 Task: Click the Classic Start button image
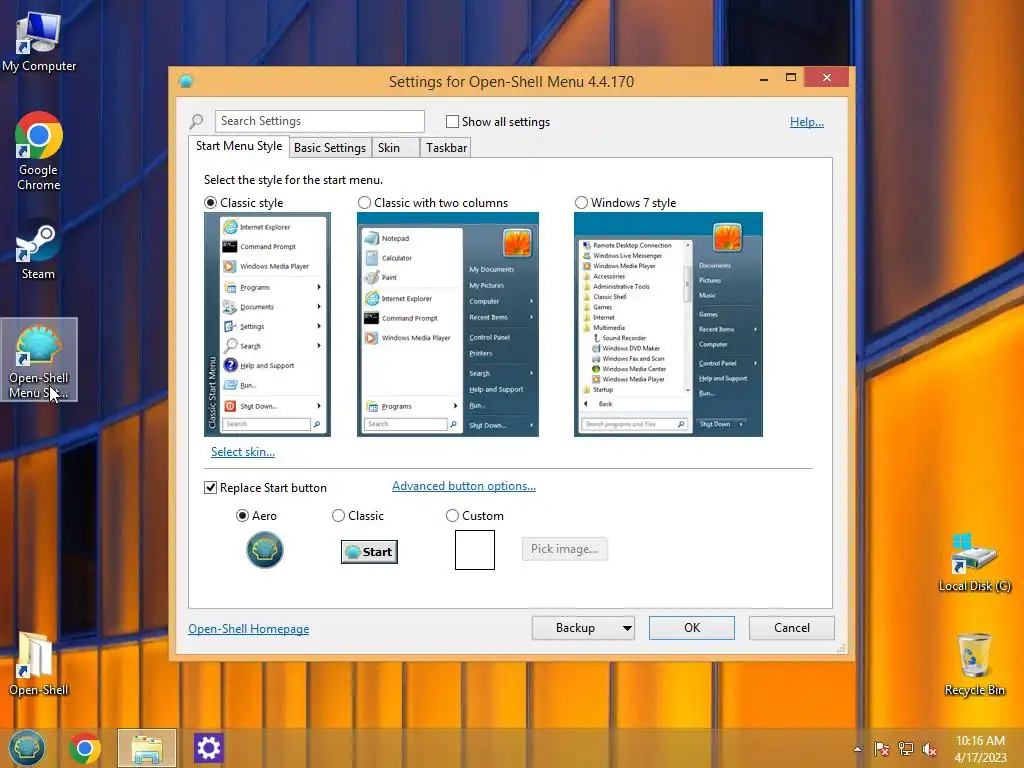point(369,552)
